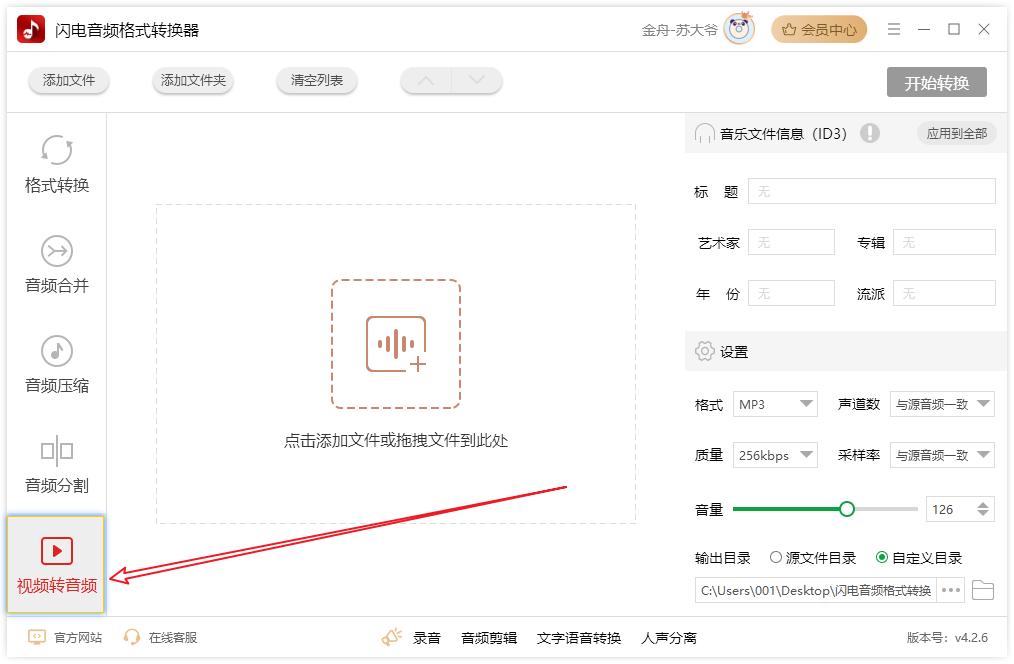The image size is (1014, 664).
Task: Click the move down arrow button
Action: point(476,81)
